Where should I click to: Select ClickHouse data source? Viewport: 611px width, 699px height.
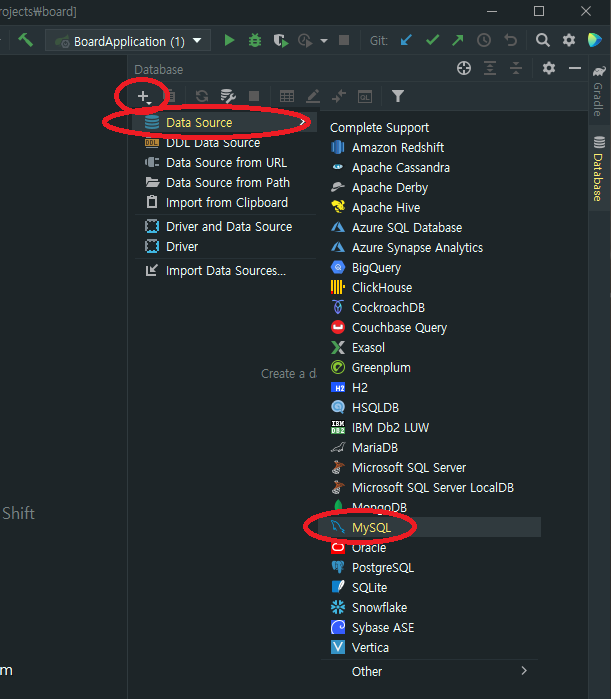click(x=431, y=288)
